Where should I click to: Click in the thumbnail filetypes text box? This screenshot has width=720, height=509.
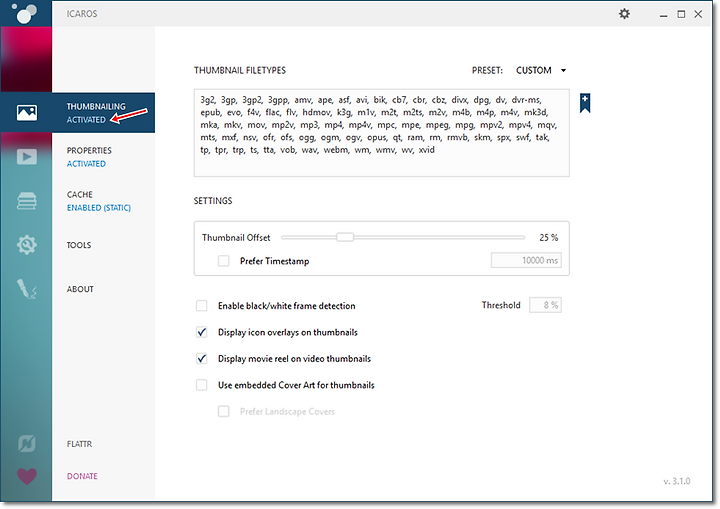click(382, 133)
